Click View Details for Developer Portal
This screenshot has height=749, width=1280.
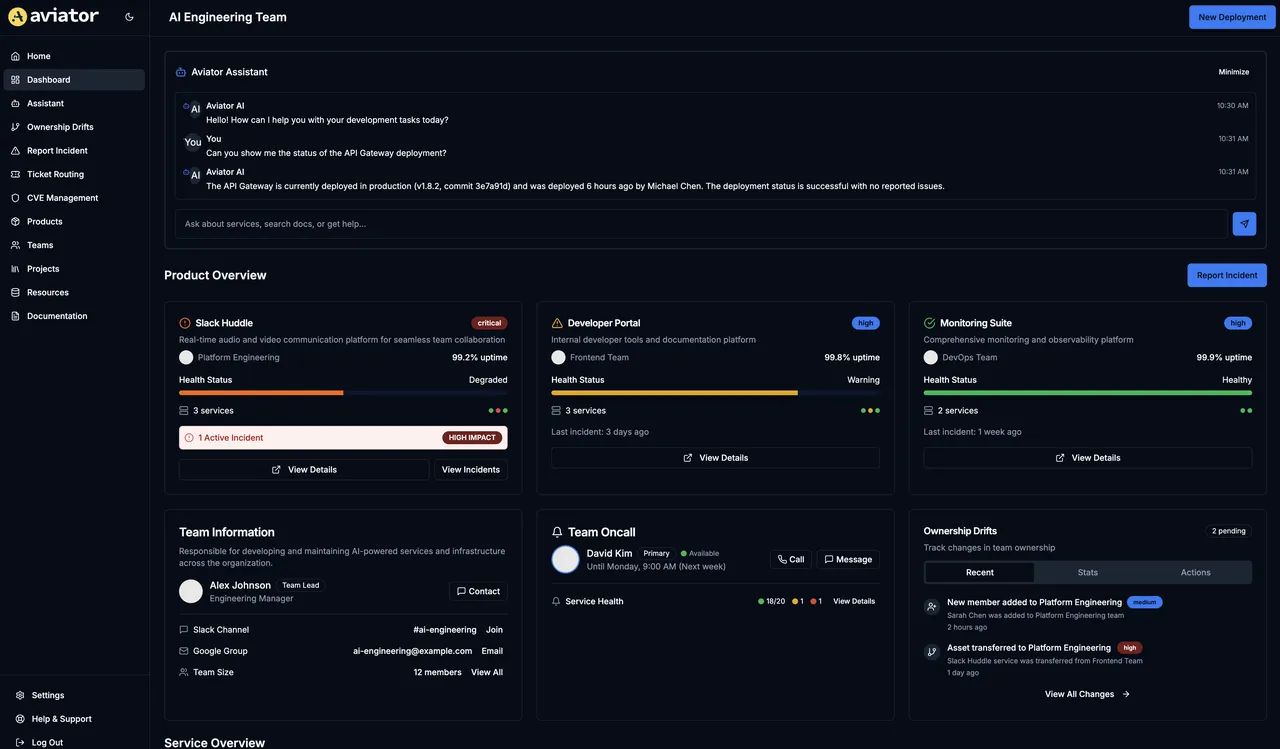[x=715, y=458]
